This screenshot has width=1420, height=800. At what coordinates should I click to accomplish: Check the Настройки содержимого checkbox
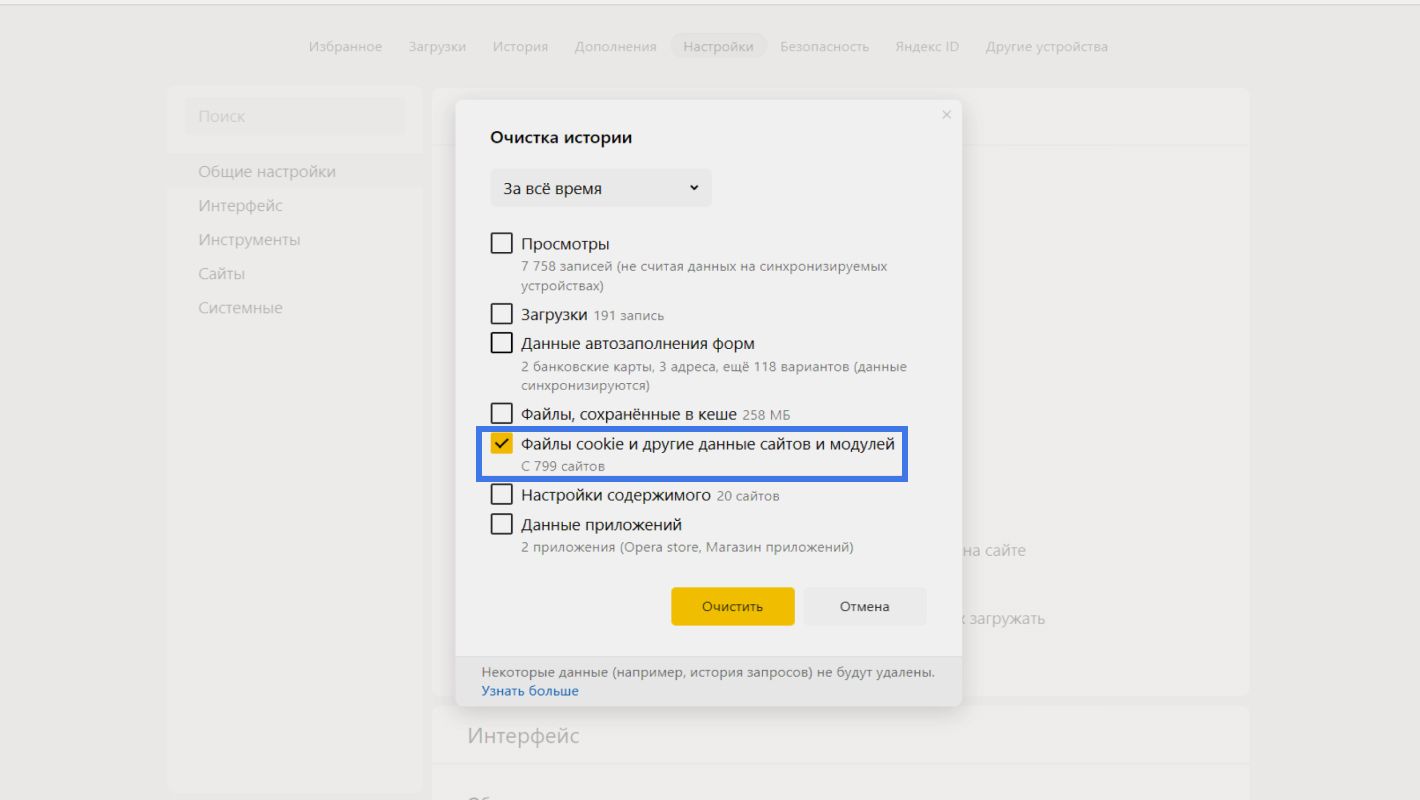502,494
